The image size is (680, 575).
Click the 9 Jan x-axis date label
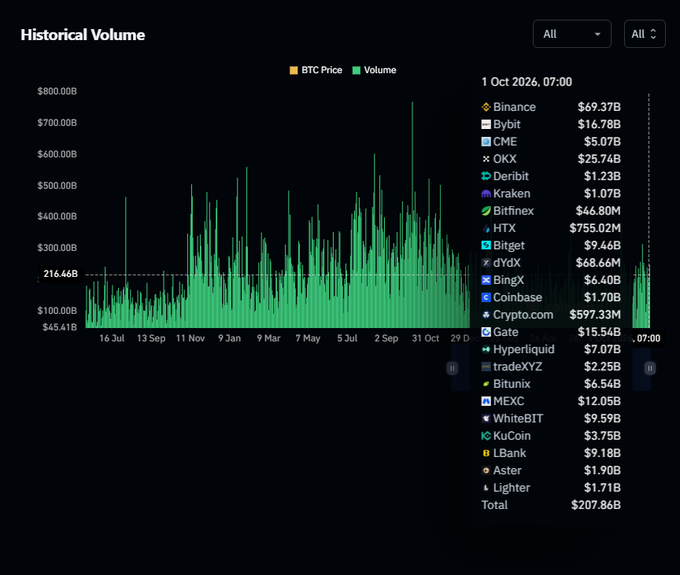coord(229,338)
